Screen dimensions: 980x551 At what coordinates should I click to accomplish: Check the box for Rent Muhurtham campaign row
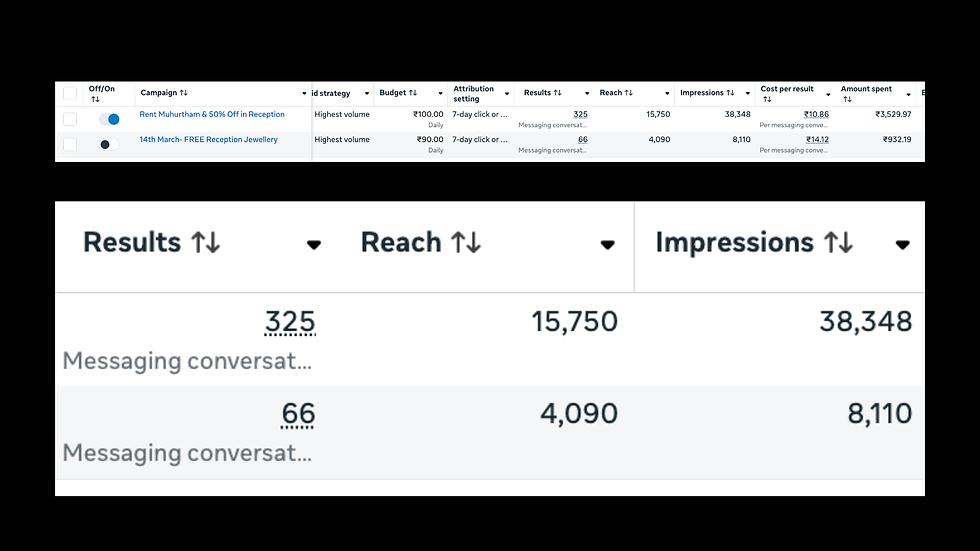[x=69, y=119]
